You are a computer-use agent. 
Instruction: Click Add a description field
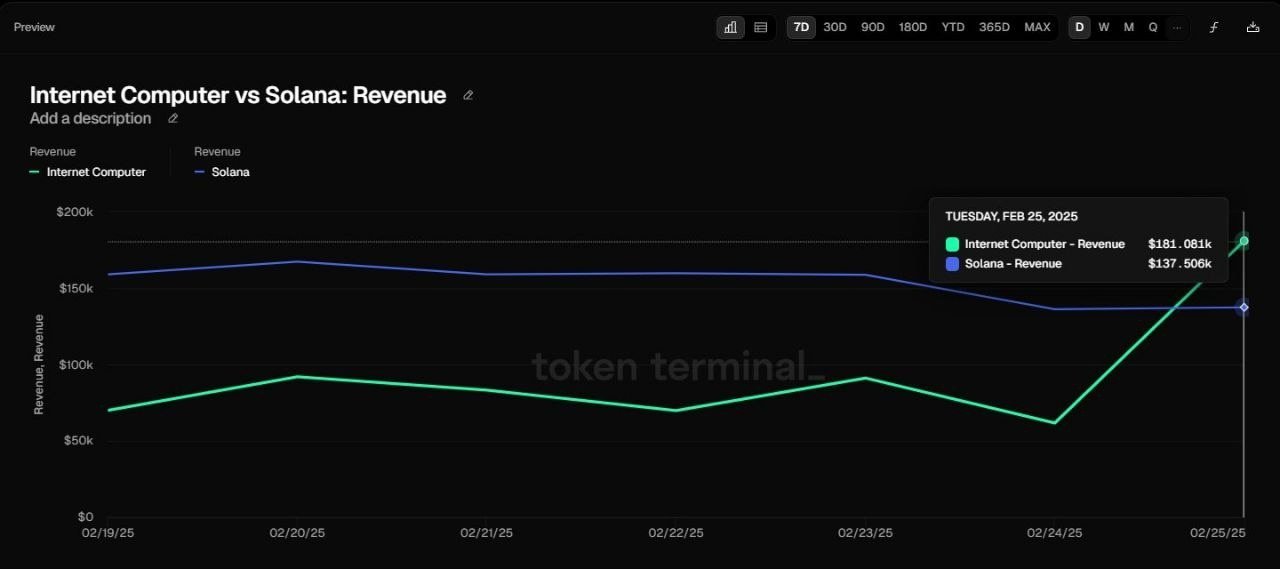(x=90, y=118)
